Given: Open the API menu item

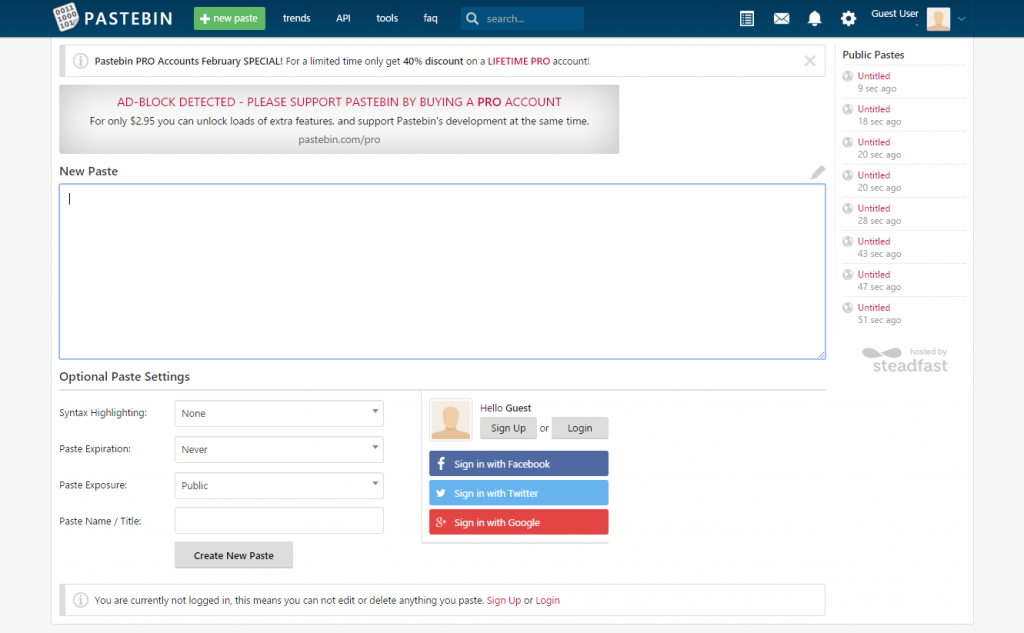Looking at the screenshot, I should (x=343, y=18).
